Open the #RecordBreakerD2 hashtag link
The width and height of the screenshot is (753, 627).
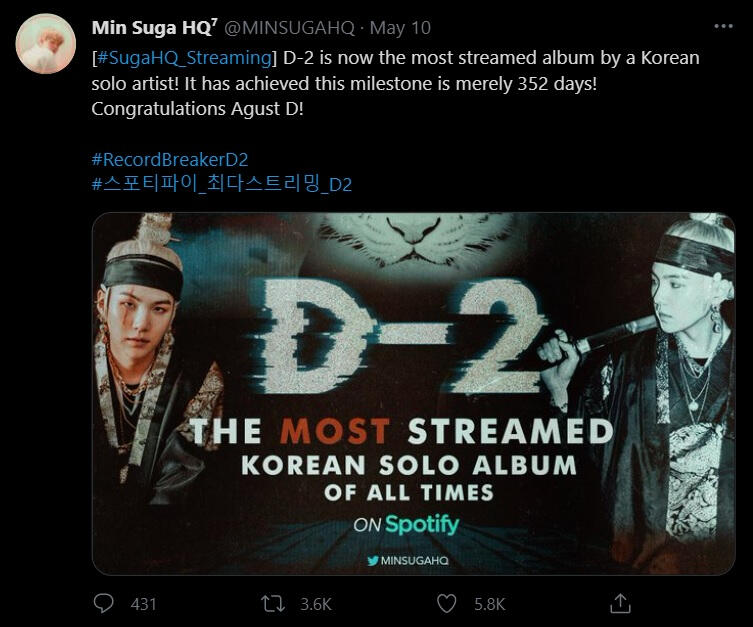click(169, 159)
